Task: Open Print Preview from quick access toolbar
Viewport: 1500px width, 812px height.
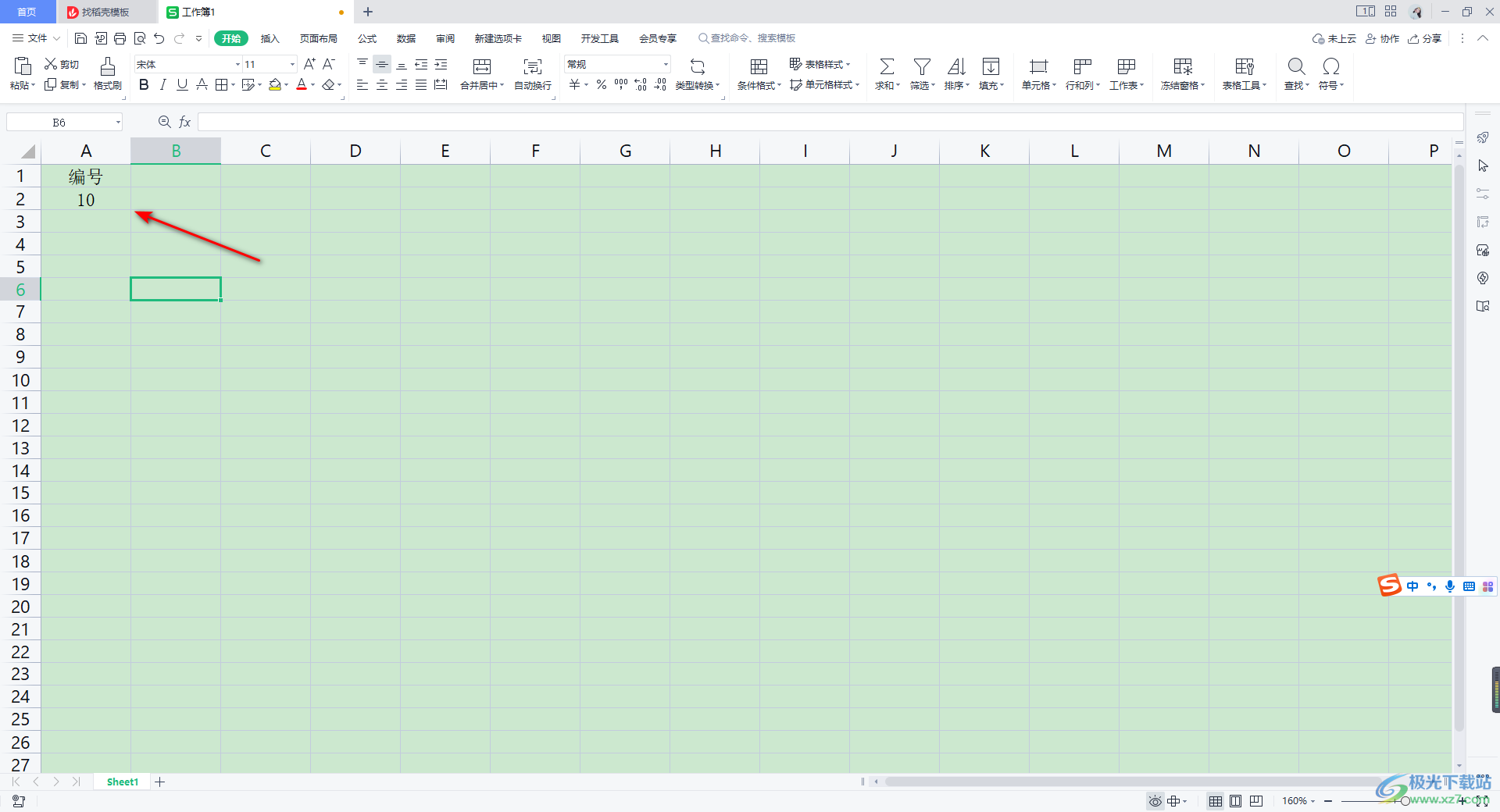Action: (140, 38)
